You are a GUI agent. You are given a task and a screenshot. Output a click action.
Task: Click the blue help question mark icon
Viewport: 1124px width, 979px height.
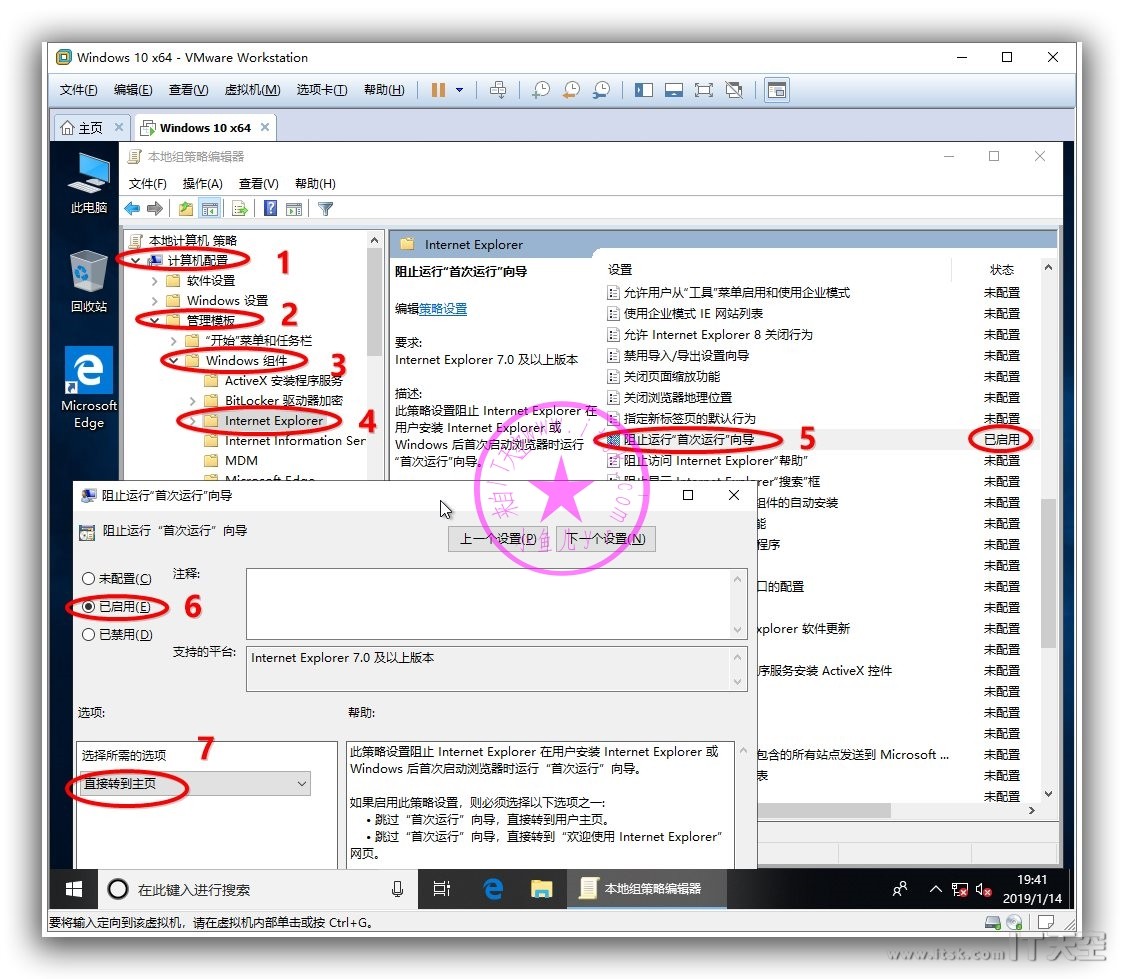click(270, 209)
